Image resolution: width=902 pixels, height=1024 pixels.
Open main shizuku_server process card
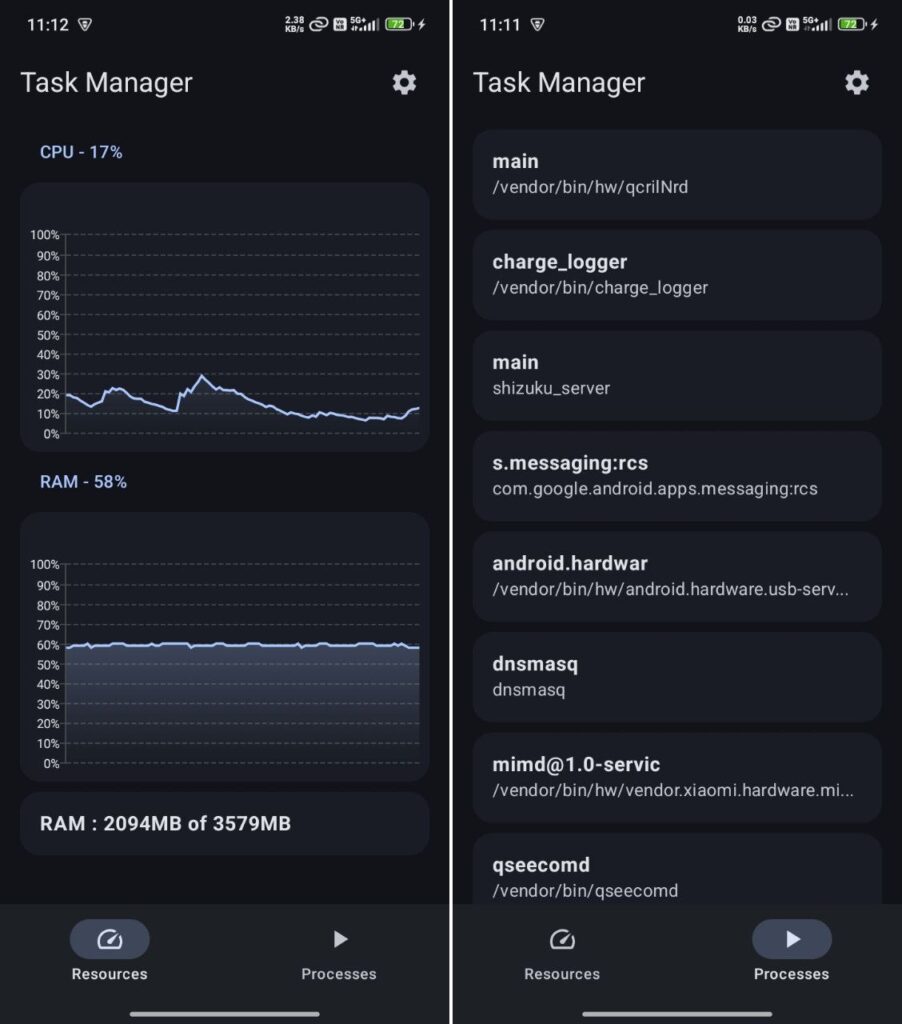(x=677, y=376)
